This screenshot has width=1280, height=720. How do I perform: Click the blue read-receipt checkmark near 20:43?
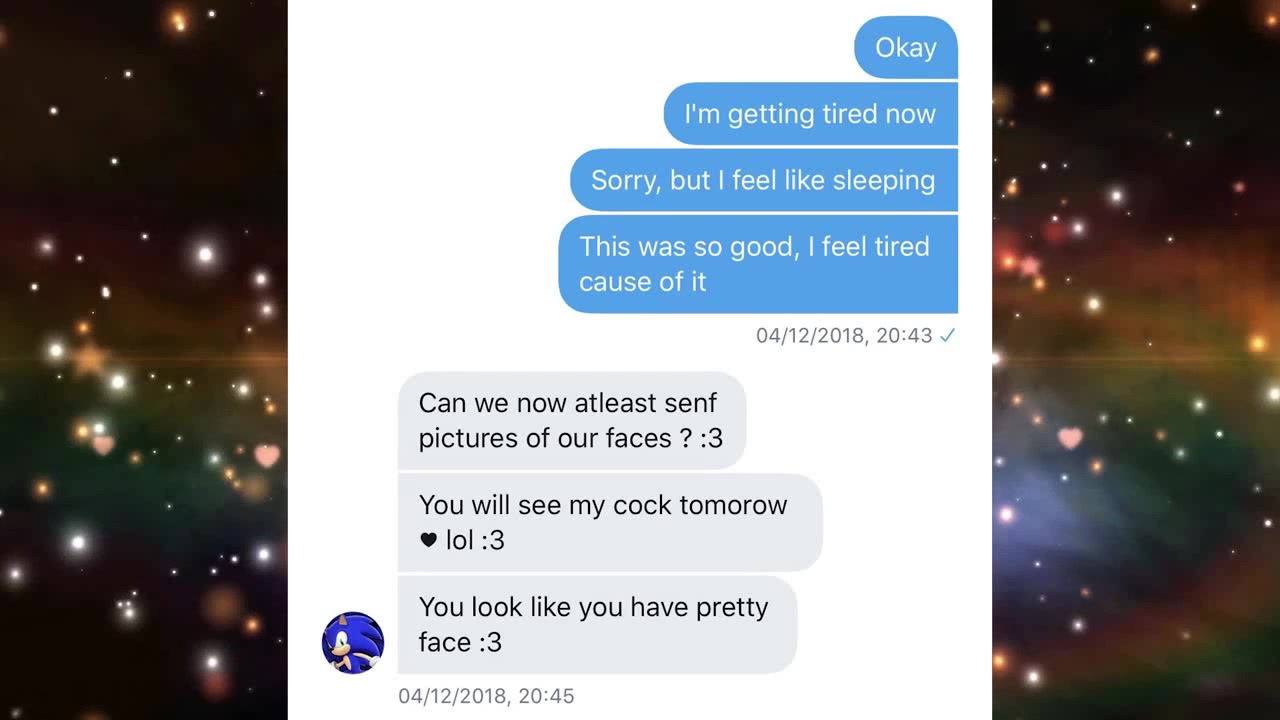pyautogui.click(x=945, y=336)
